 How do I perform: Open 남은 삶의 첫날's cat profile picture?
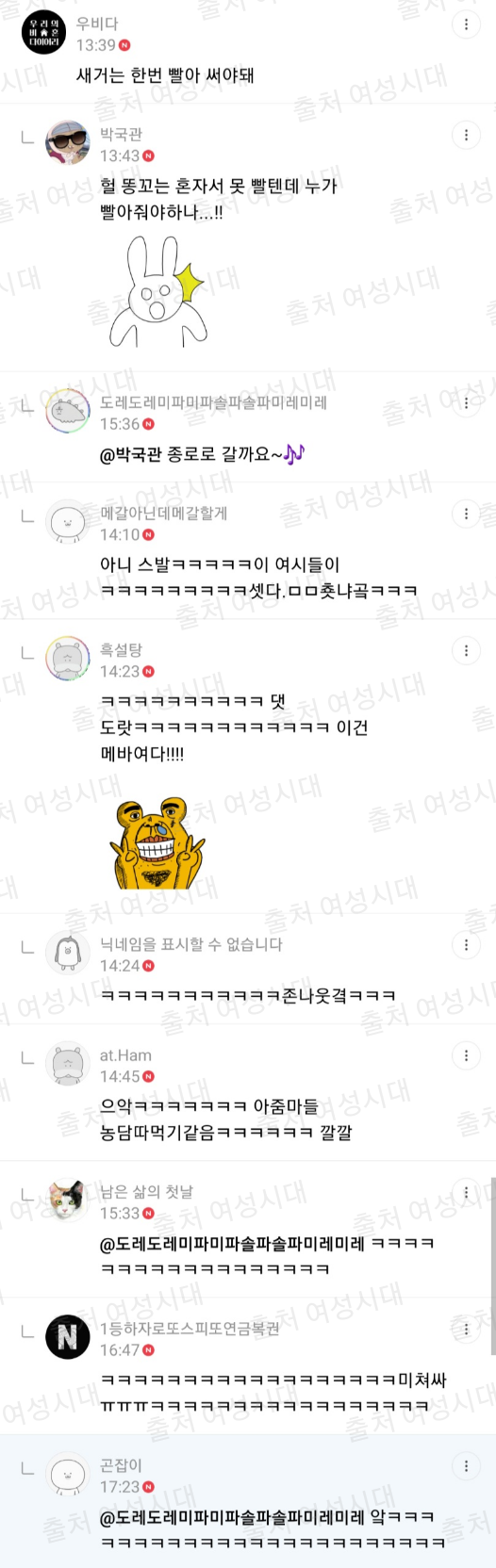click(x=68, y=1201)
